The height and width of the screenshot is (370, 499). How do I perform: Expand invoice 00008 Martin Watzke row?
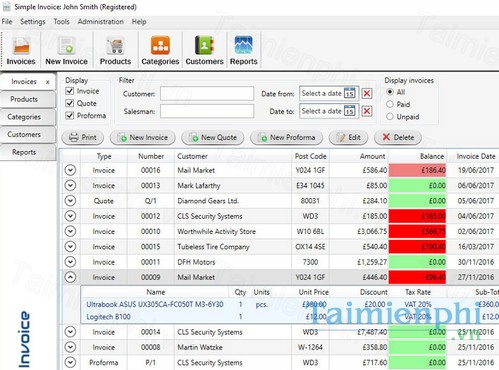[x=70, y=347]
